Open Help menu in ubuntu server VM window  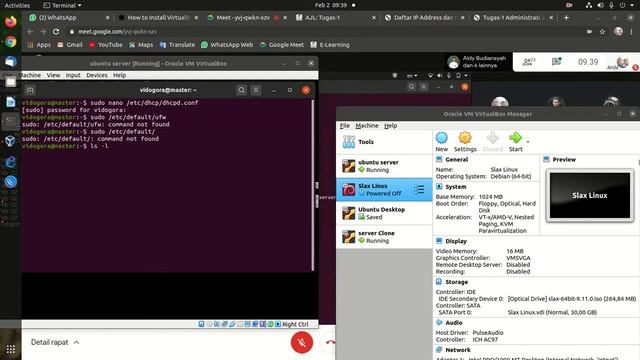click(119, 75)
